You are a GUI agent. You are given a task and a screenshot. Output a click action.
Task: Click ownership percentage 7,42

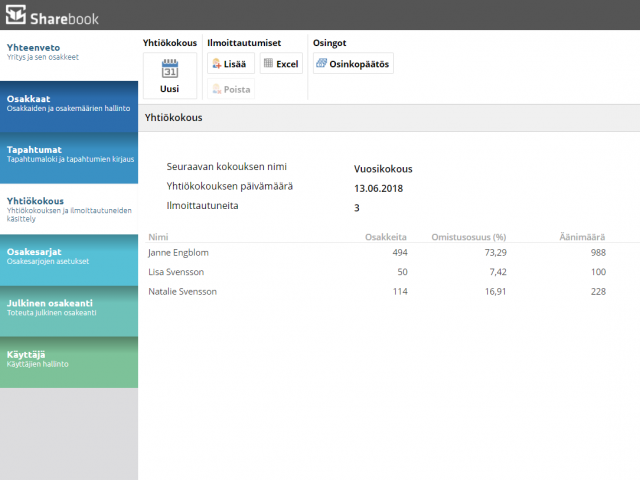click(x=498, y=272)
